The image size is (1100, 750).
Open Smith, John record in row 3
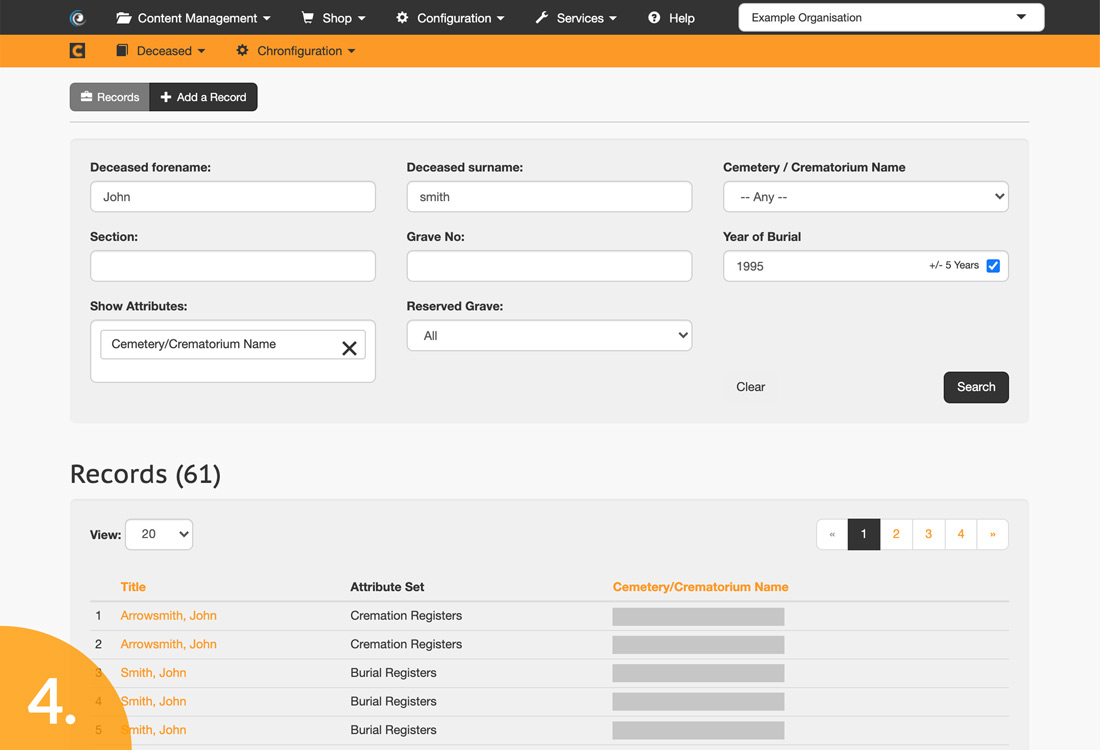(153, 674)
